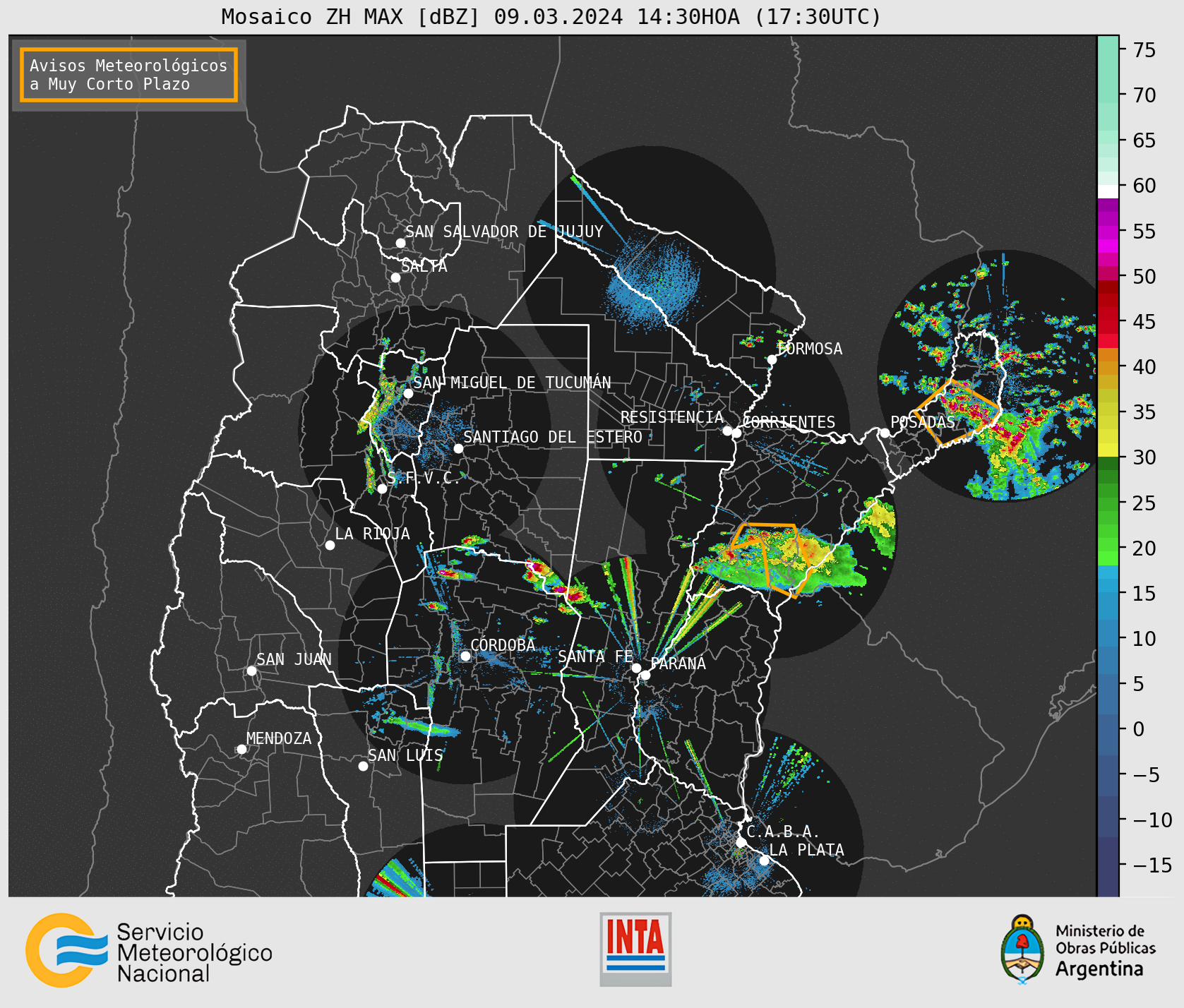Click the '20' label on the dBZ scale
1184x1008 pixels.
1144,548
